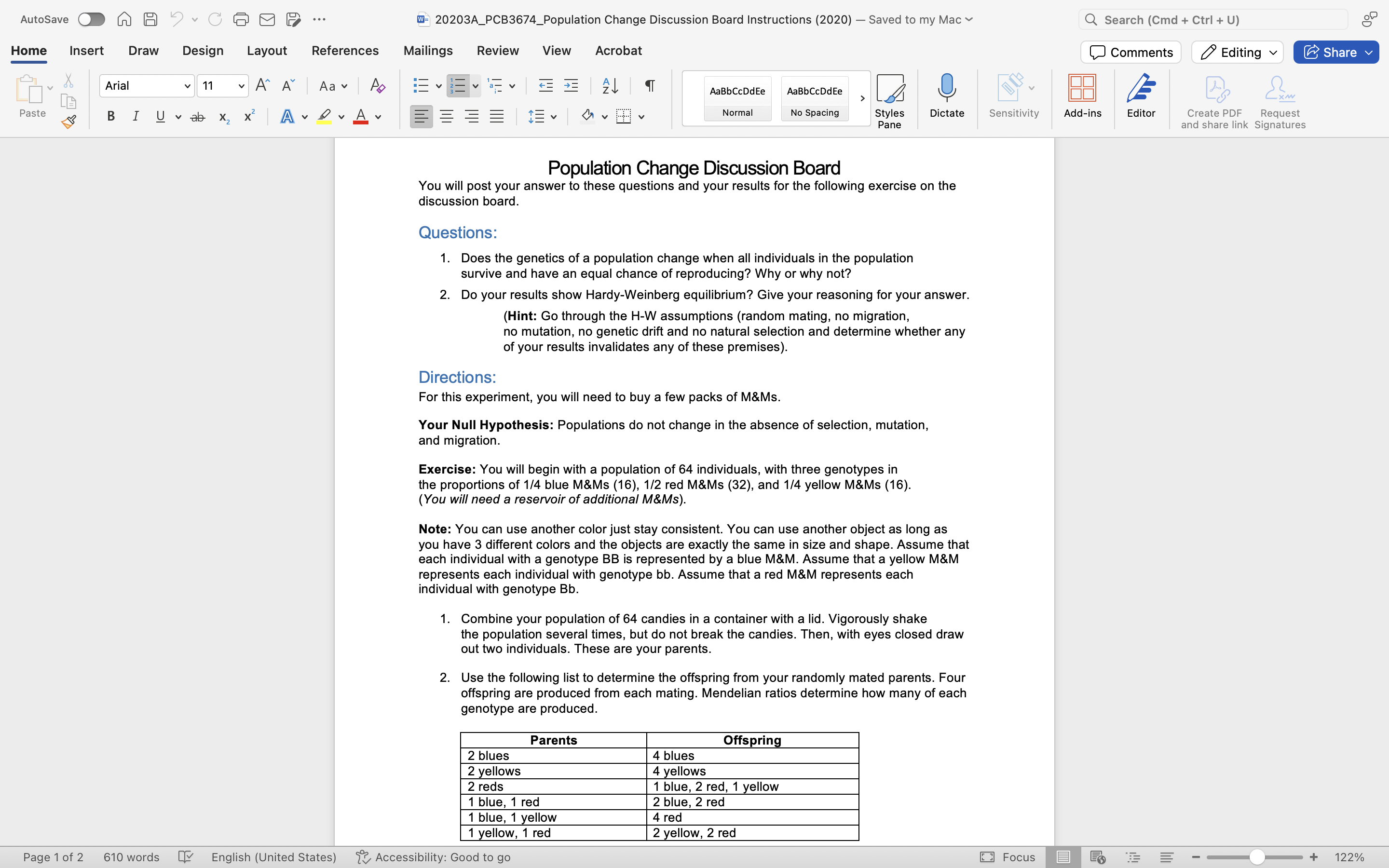Open the Layout ribbon tab
The image size is (1389, 868).
coord(267,51)
